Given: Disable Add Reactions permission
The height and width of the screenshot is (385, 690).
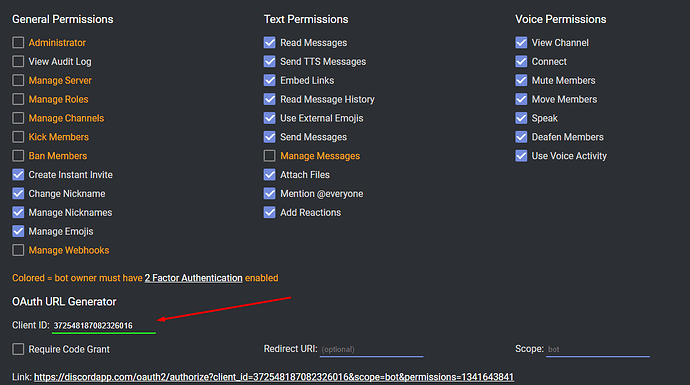Looking at the screenshot, I should tap(270, 213).
